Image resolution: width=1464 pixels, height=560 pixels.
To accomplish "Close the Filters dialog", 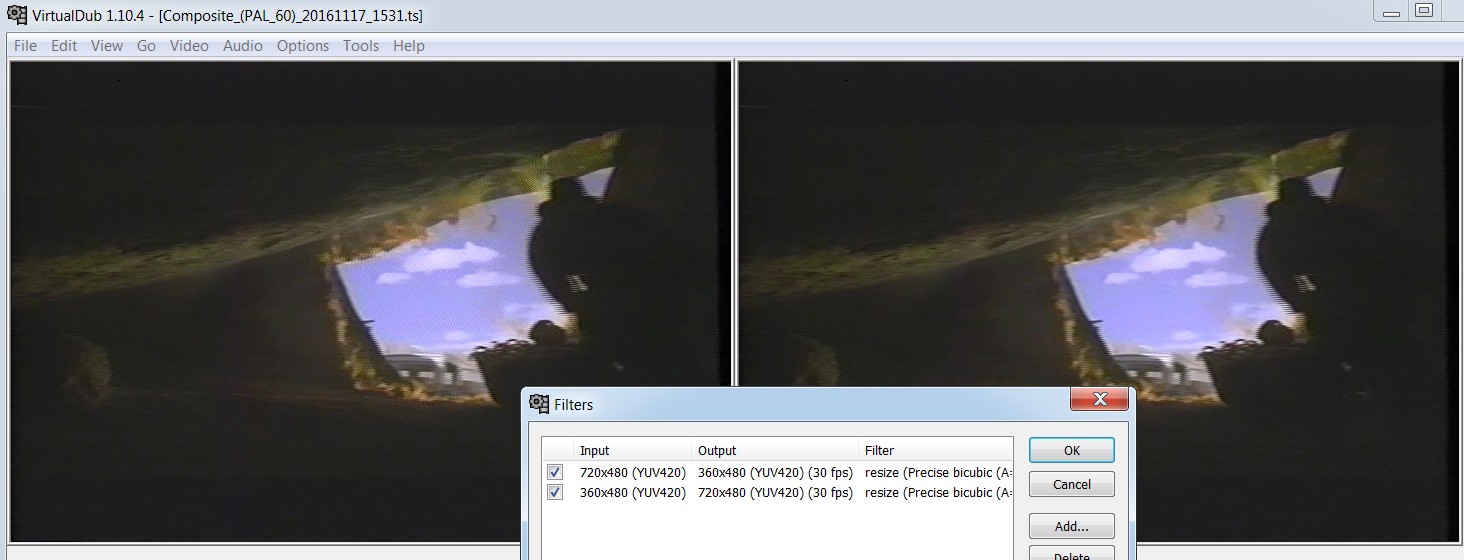I will pyautogui.click(x=1099, y=399).
